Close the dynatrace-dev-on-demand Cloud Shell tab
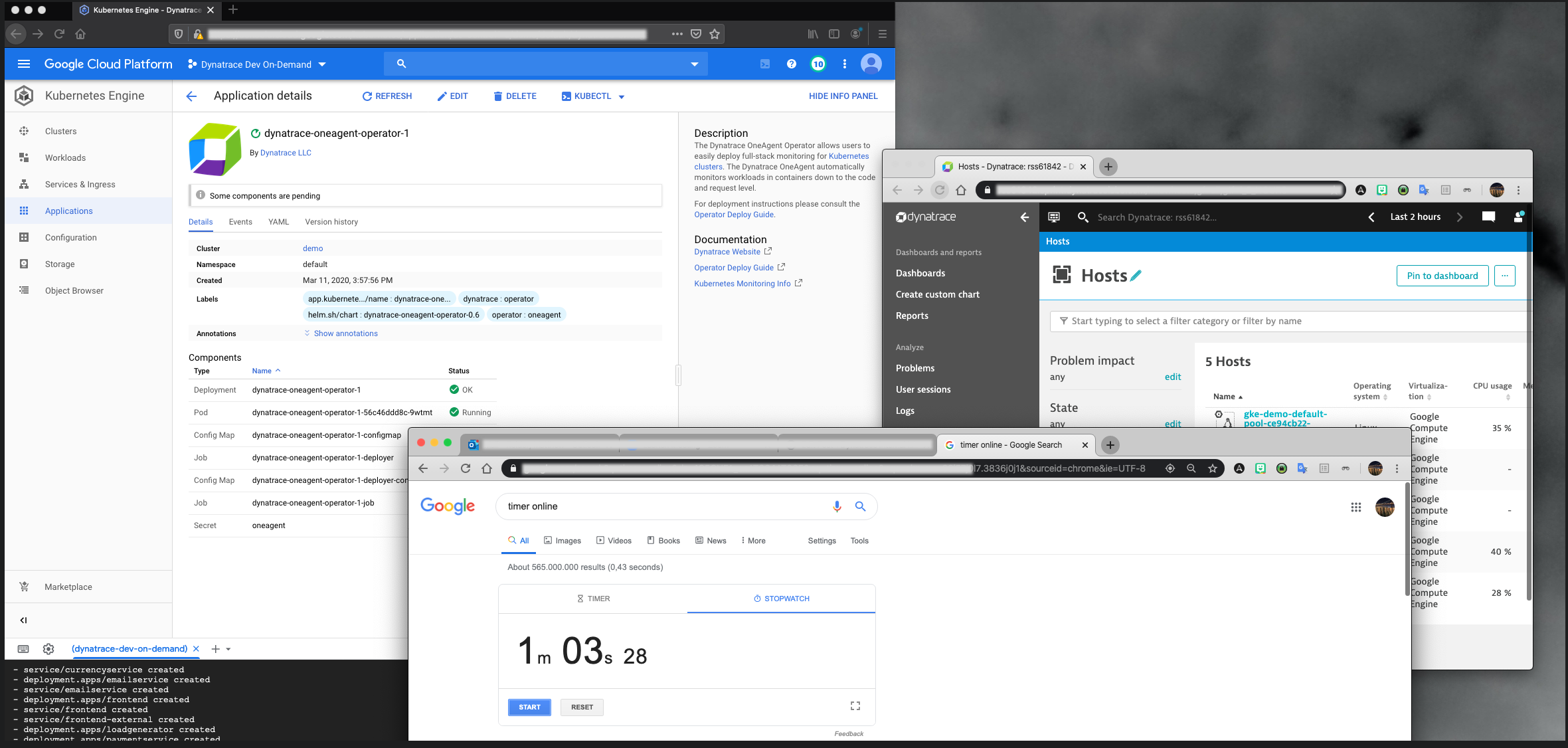The image size is (1568, 748). point(196,649)
